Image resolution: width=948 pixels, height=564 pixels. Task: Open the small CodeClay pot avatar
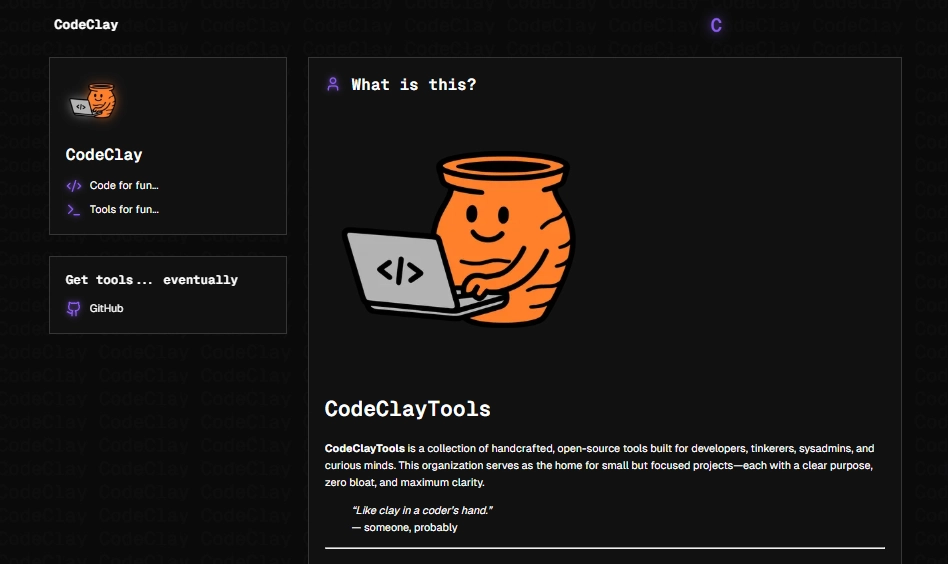click(x=93, y=100)
